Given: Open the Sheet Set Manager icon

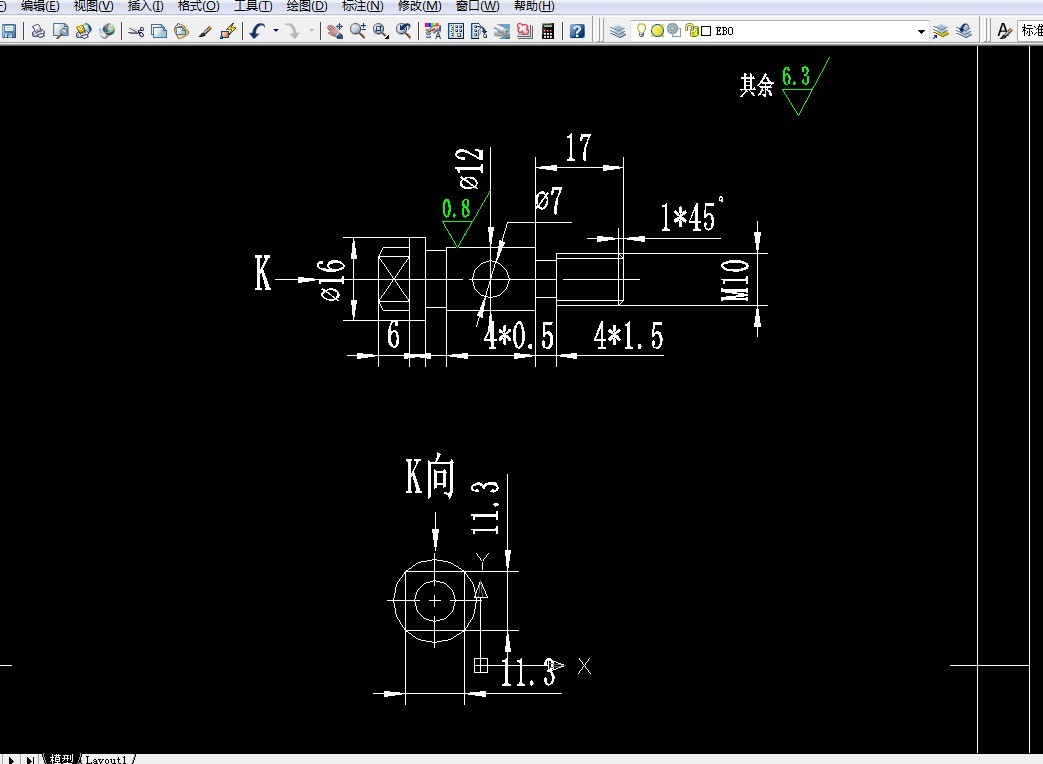Looking at the screenshot, I should tap(502, 31).
